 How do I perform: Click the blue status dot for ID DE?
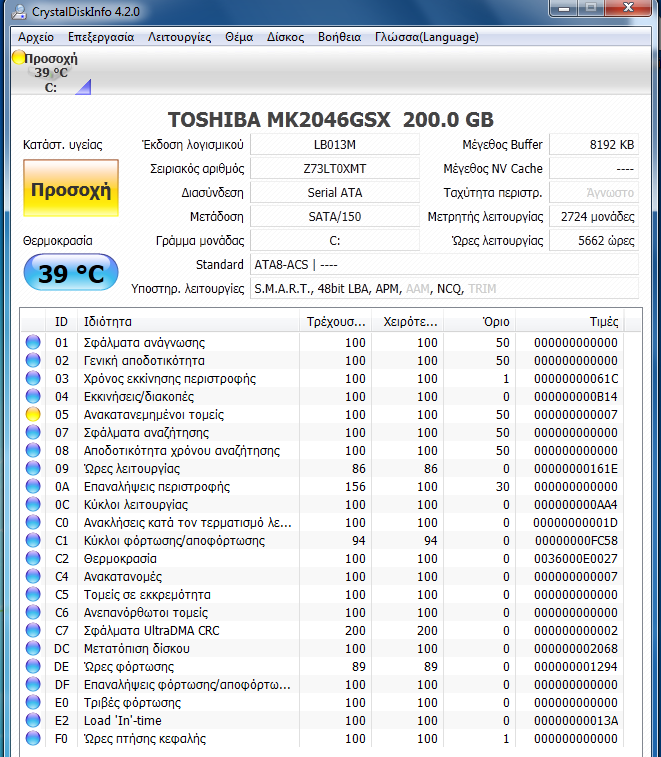pyautogui.click(x=33, y=666)
